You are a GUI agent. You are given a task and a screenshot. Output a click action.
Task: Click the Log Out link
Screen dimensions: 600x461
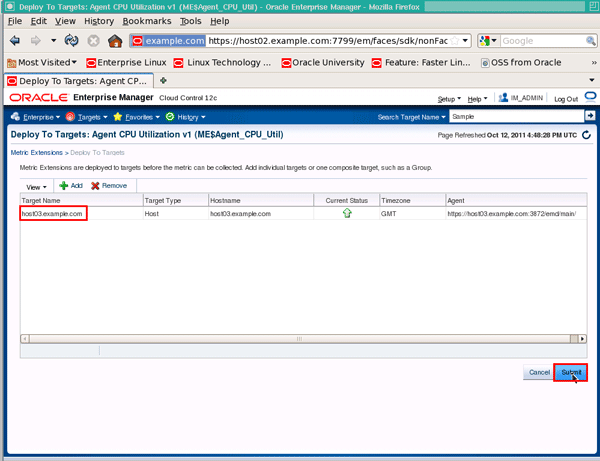[566, 99]
